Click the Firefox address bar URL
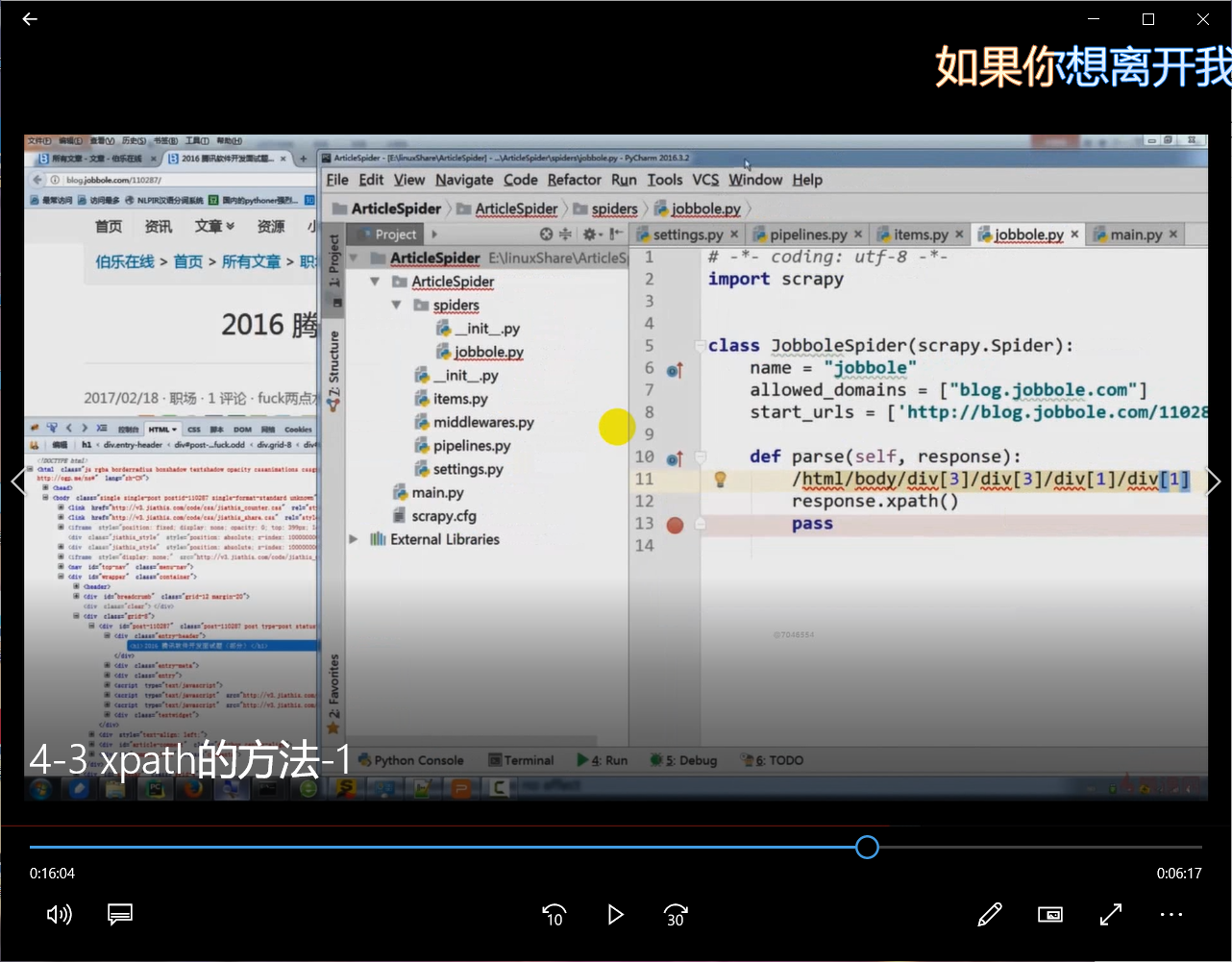 (114, 180)
